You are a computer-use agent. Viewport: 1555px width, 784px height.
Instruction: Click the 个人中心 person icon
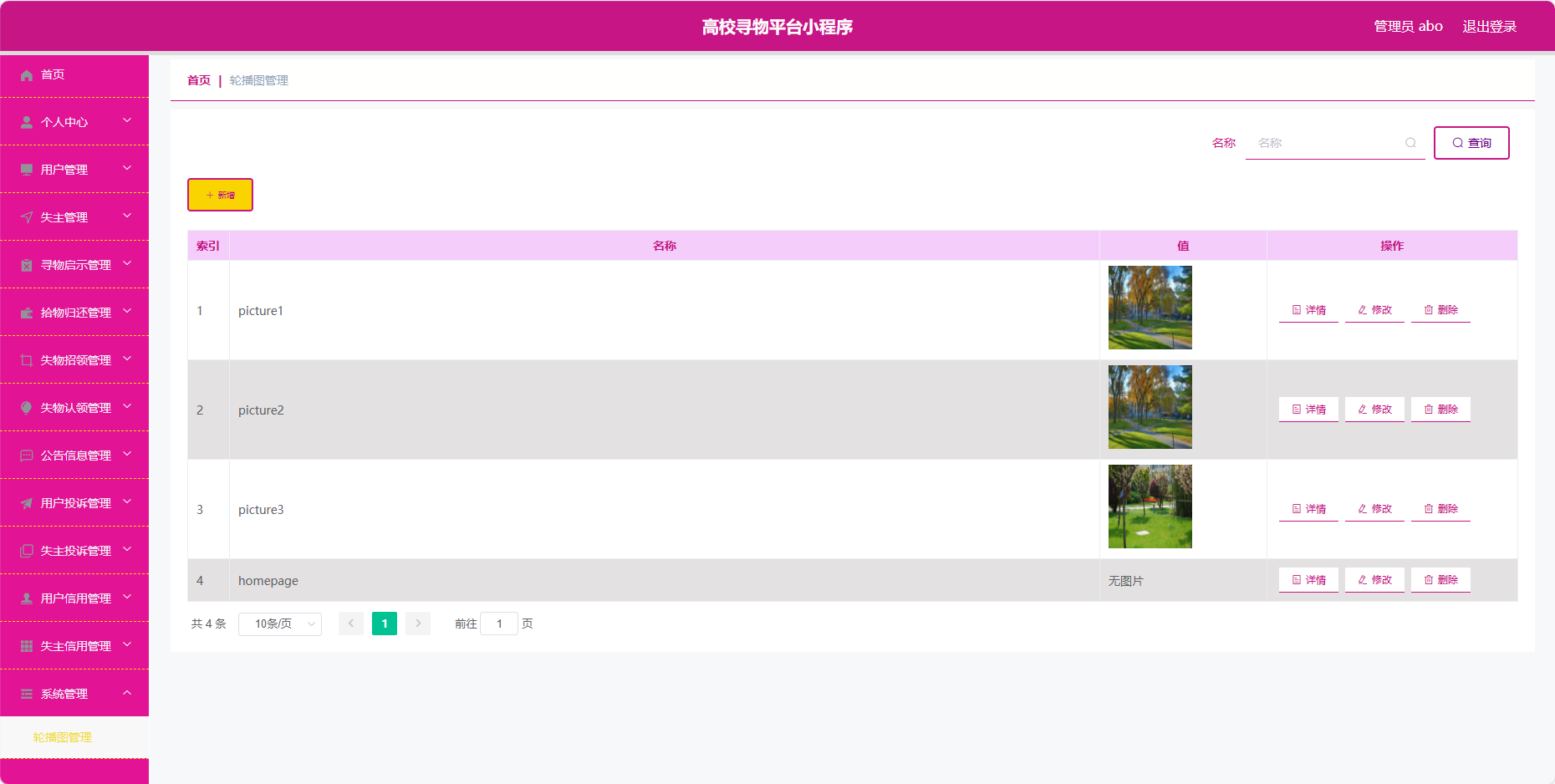pyautogui.click(x=27, y=122)
